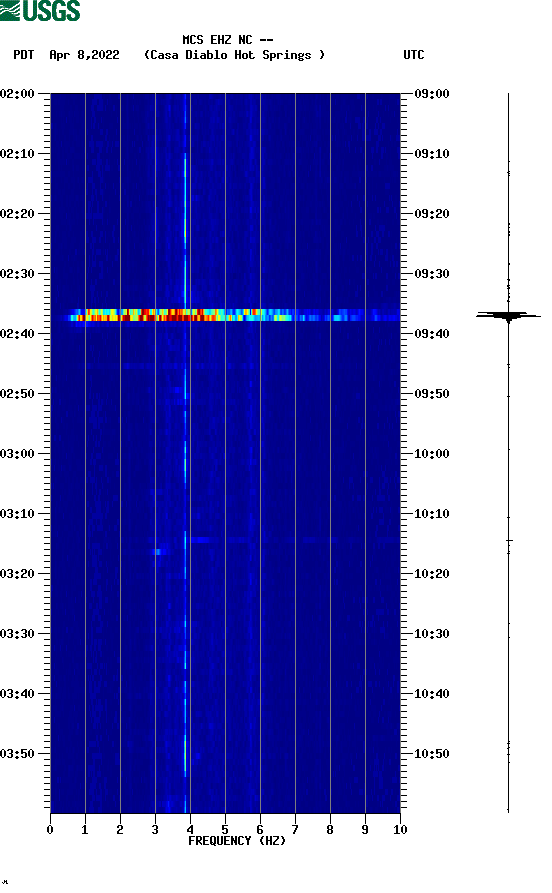Screen dimensions: 552x893
Task: Click the 03:50 PDT time label
Action: click(18, 753)
